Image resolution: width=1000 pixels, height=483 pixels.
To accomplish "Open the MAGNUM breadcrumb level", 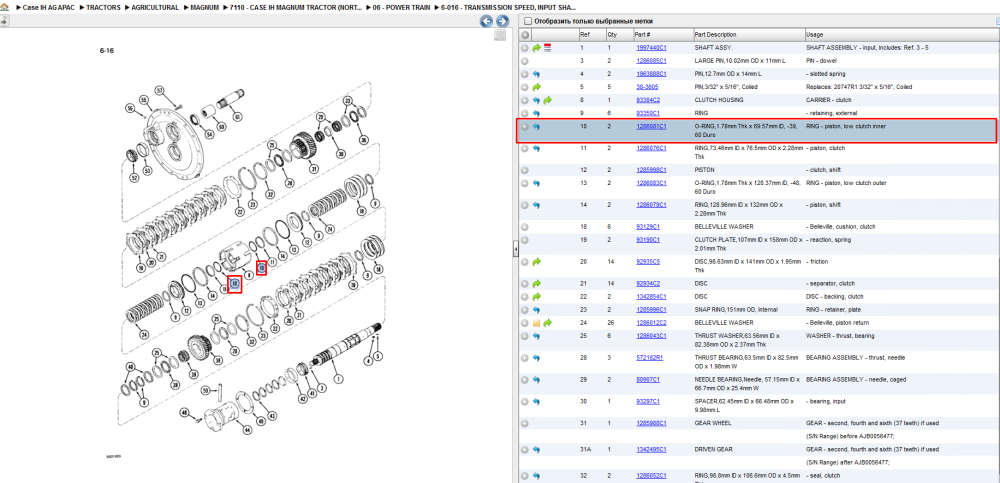I will pos(204,7).
